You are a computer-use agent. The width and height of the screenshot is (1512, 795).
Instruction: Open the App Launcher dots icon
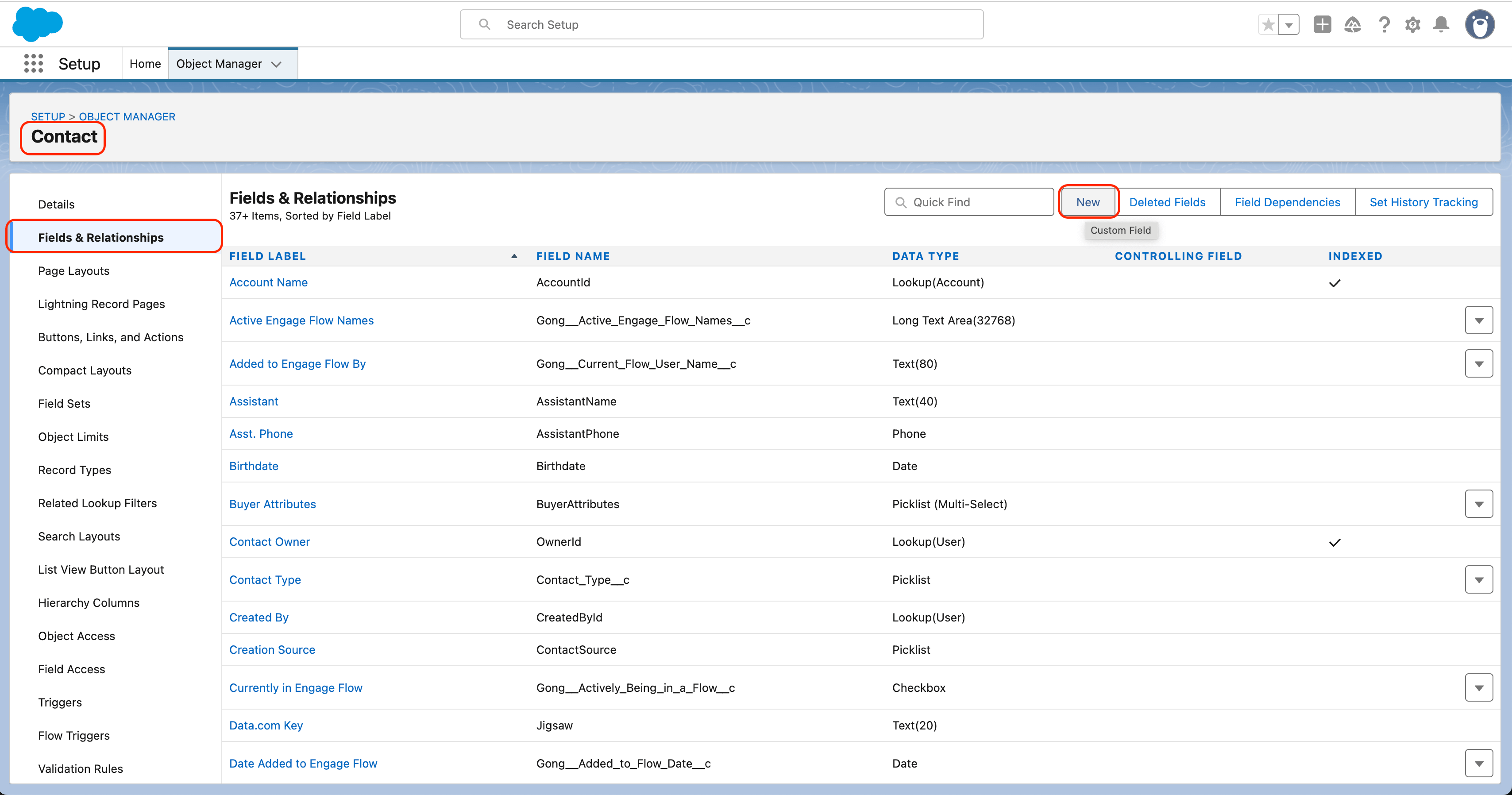pyautogui.click(x=34, y=63)
